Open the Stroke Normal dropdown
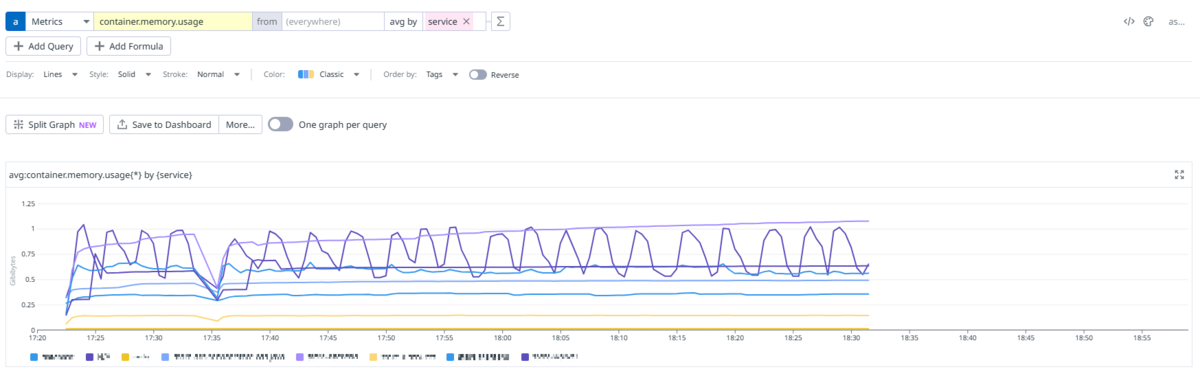 [x=218, y=74]
